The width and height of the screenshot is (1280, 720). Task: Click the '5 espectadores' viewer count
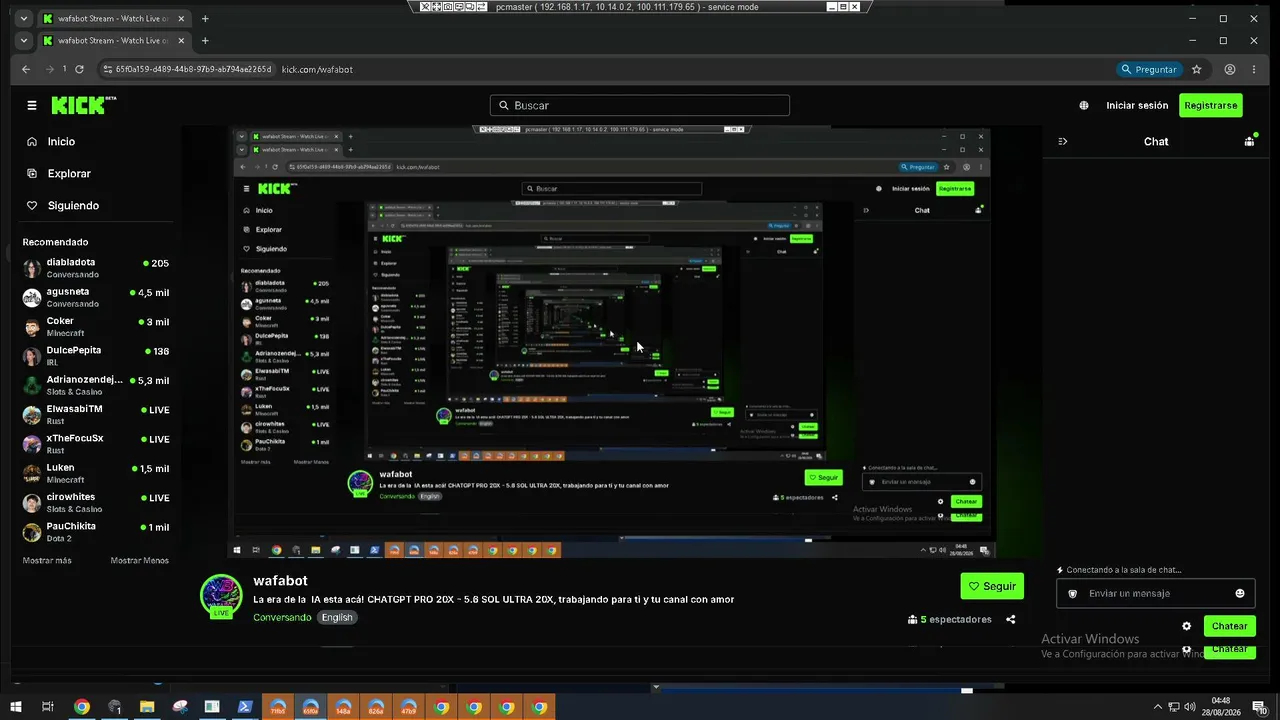(950, 619)
